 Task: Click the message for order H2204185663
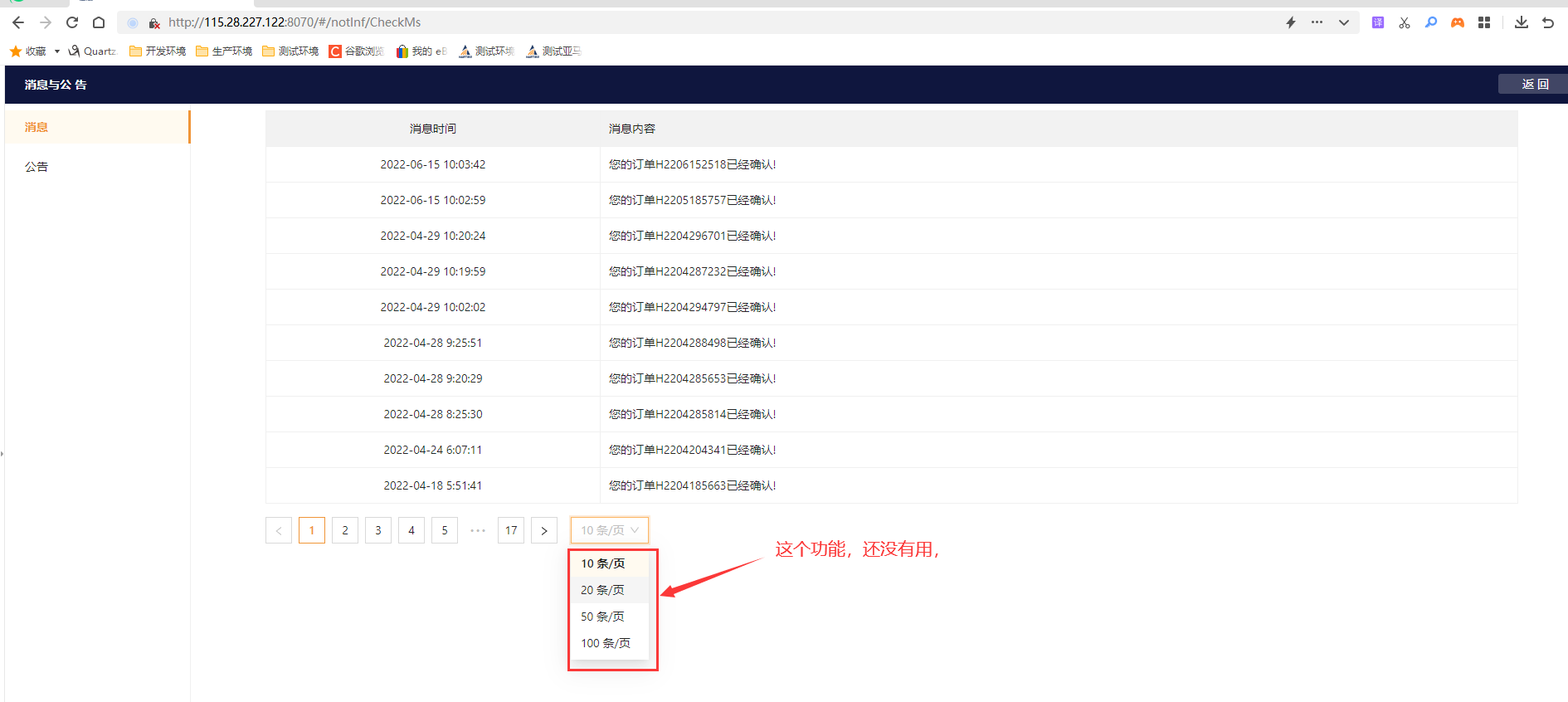[693, 485]
